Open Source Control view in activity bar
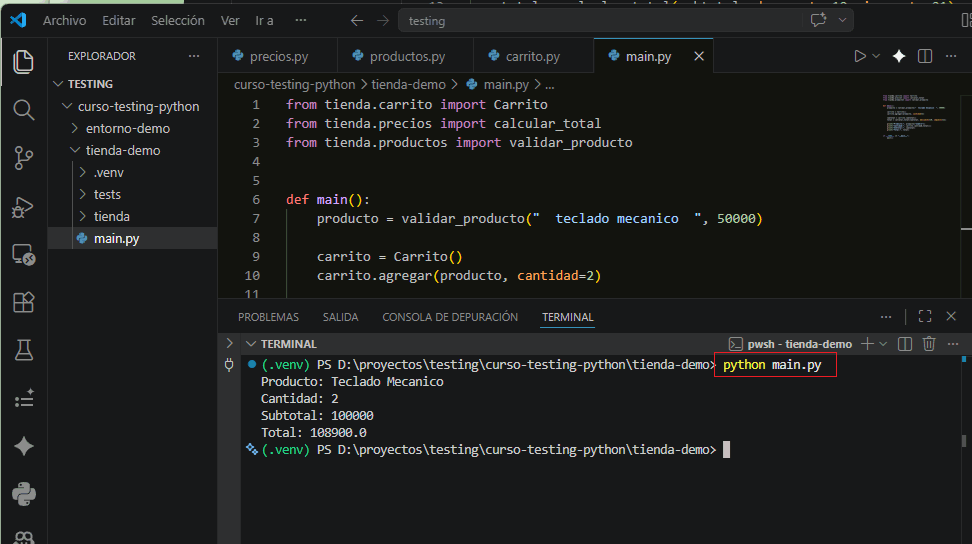Screen dimensions: 972x544 click(x=24, y=158)
